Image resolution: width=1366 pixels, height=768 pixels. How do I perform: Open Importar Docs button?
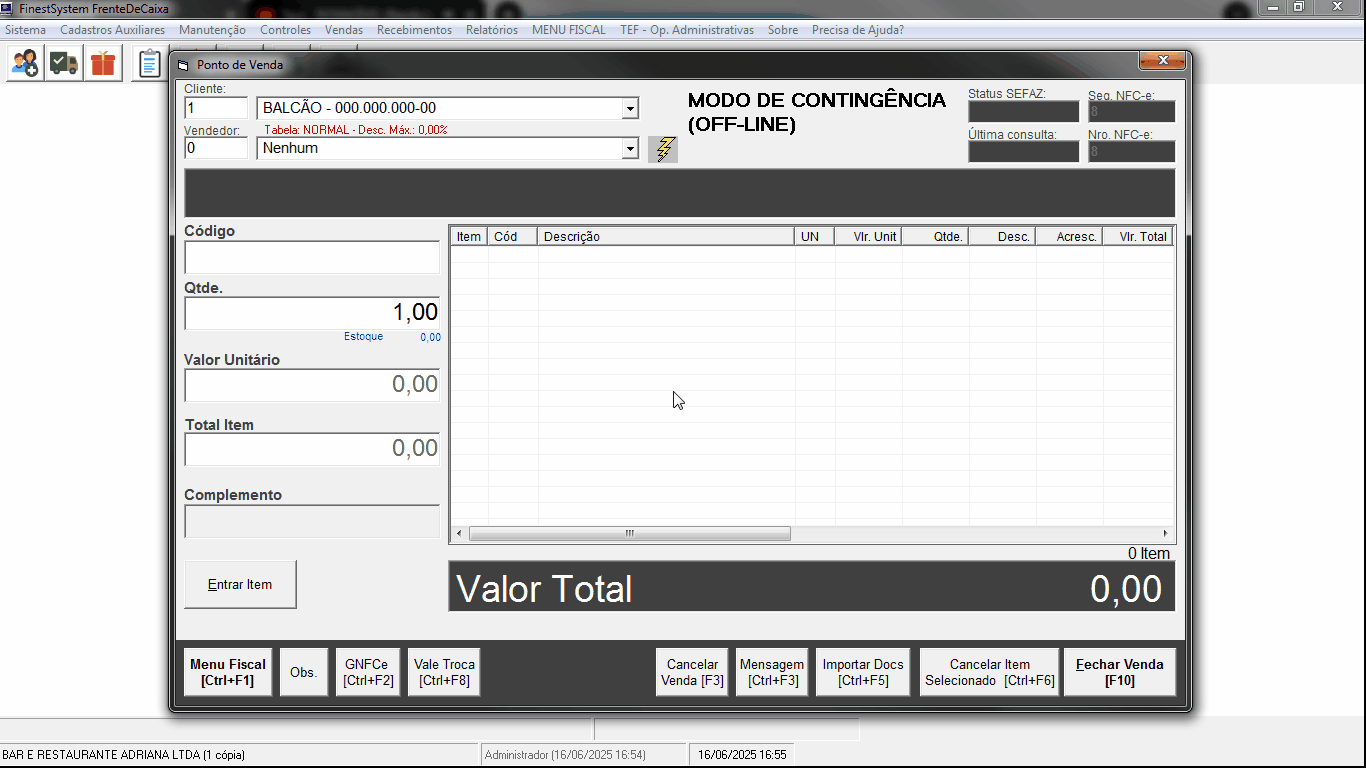862,672
